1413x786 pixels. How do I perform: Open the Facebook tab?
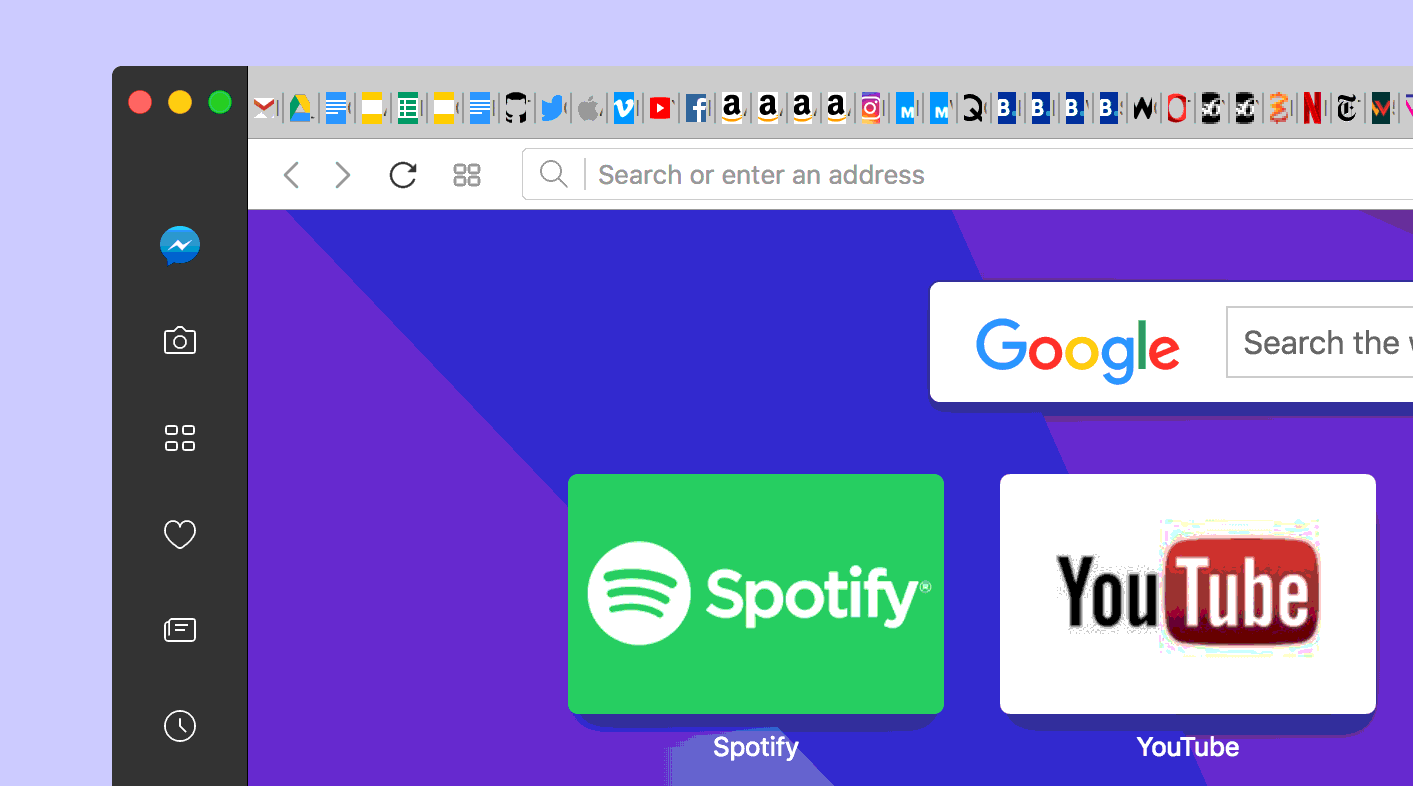point(696,108)
